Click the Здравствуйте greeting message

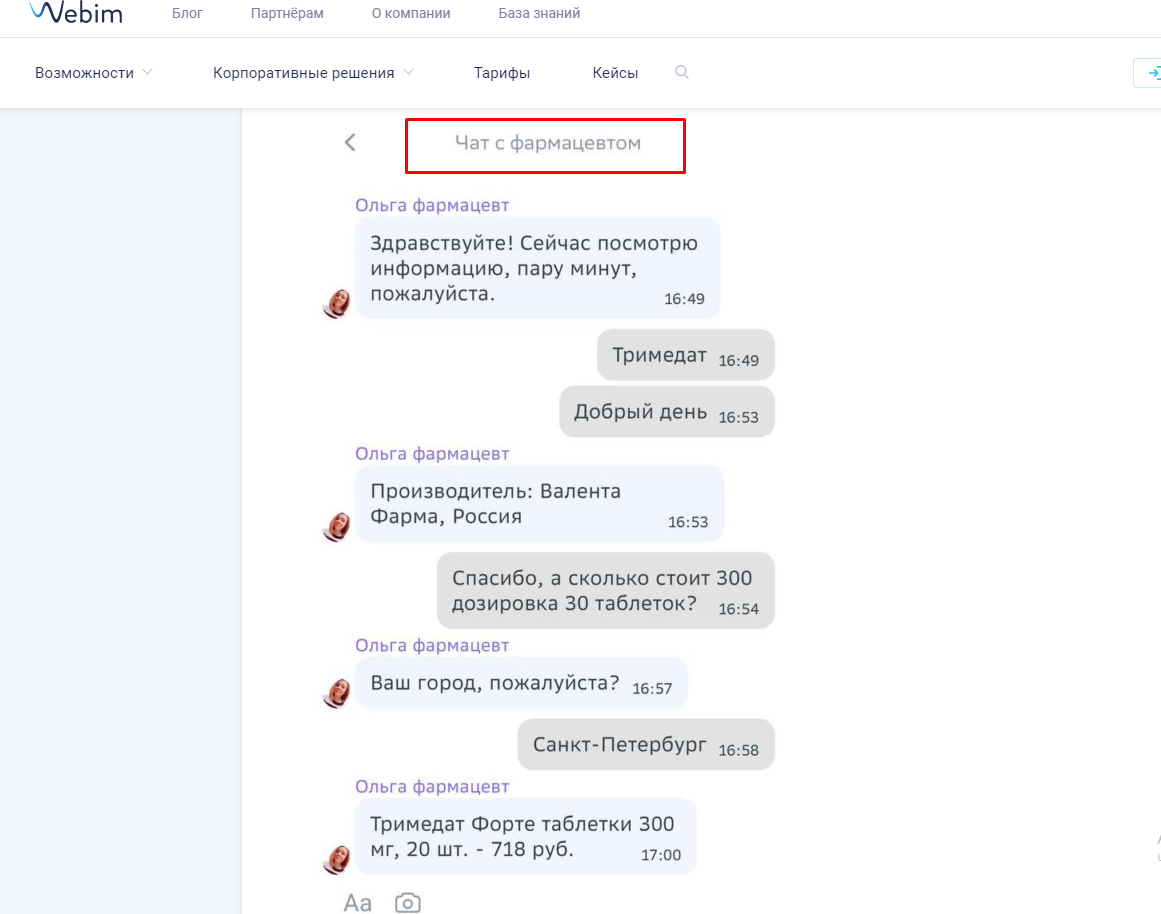(538, 268)
